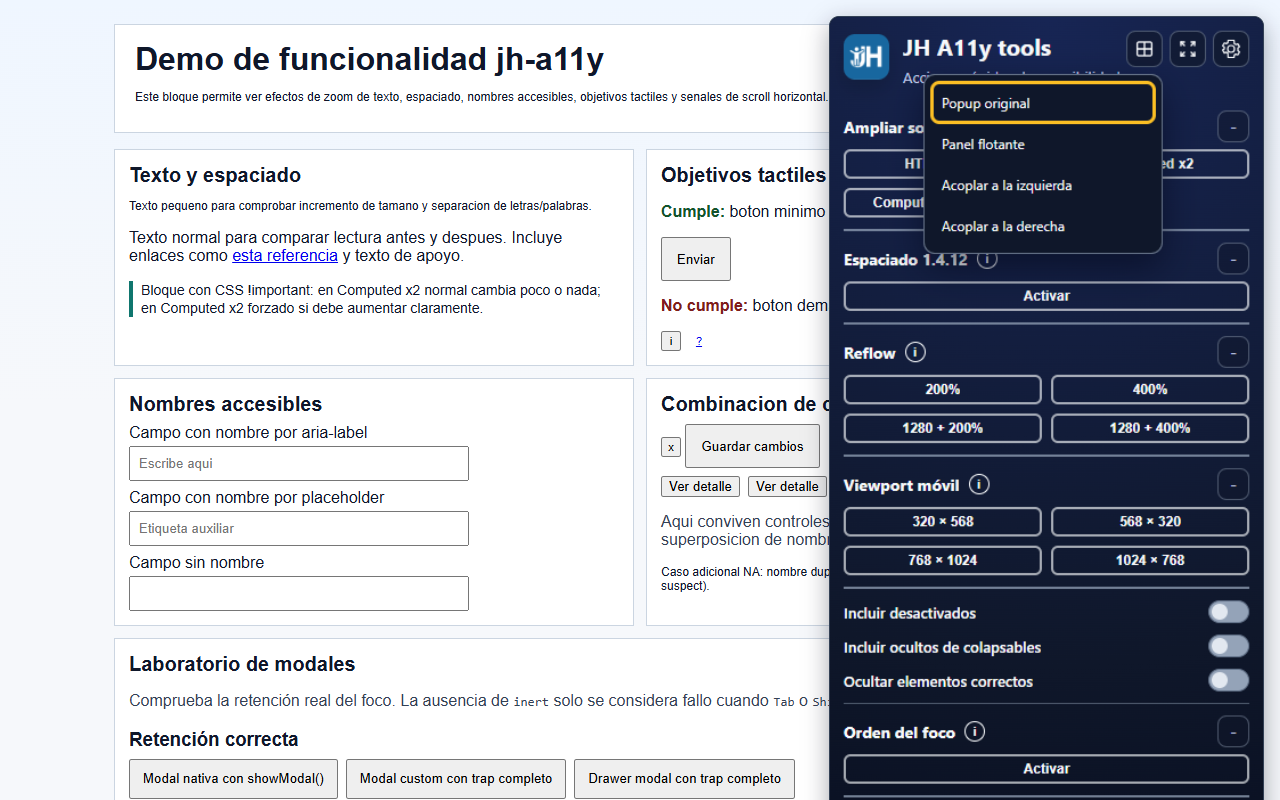
Task: Apply Reflow 200% button
Action: coord(942,389)
